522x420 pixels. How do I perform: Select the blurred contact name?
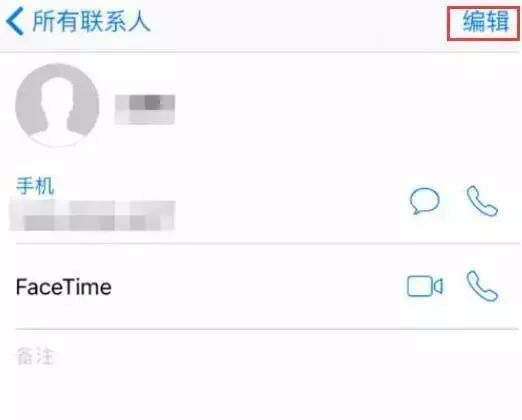[145, 109]
